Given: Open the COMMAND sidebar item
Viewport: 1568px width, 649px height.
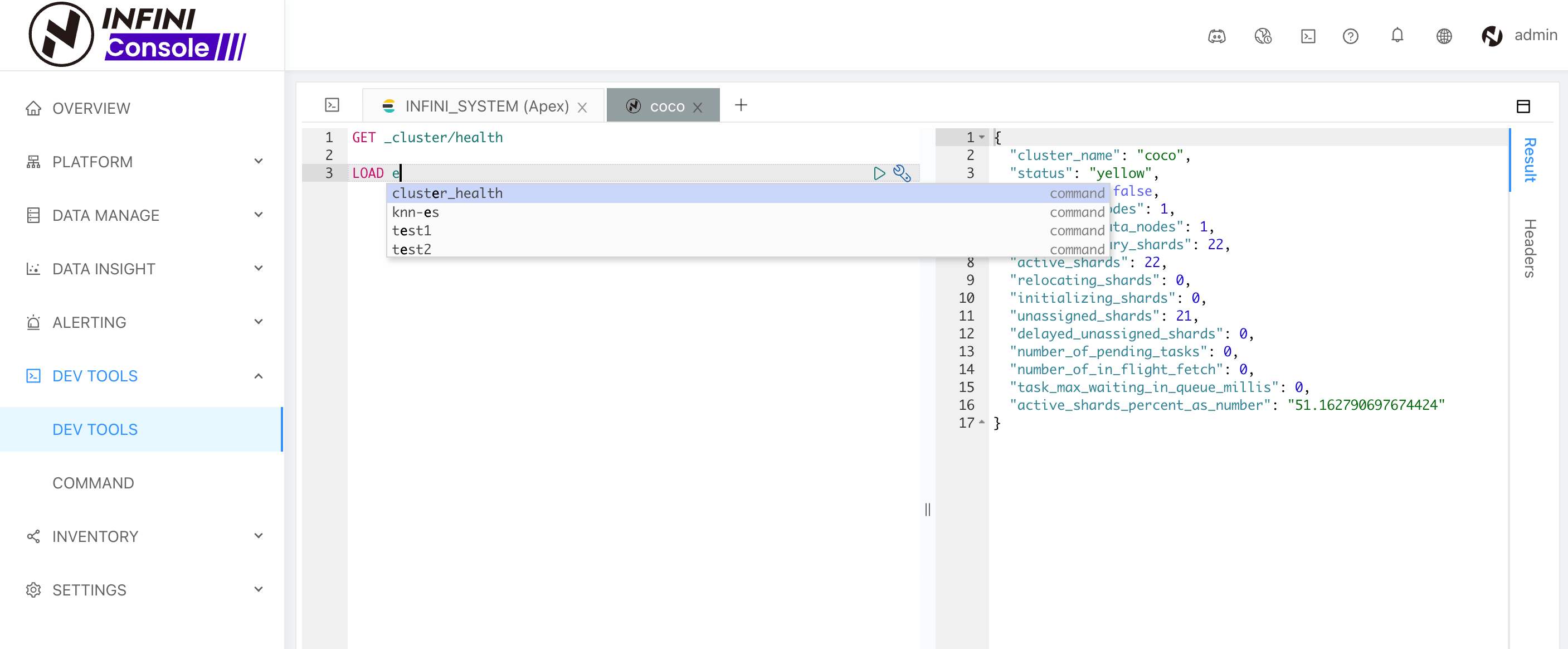Looking at the screenshot, I should pos(93,483).
